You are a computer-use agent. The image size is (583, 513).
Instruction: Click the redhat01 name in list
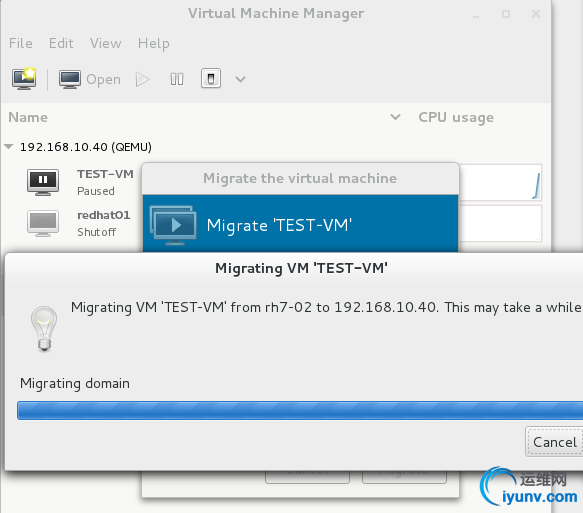click(x=104, y=215)
